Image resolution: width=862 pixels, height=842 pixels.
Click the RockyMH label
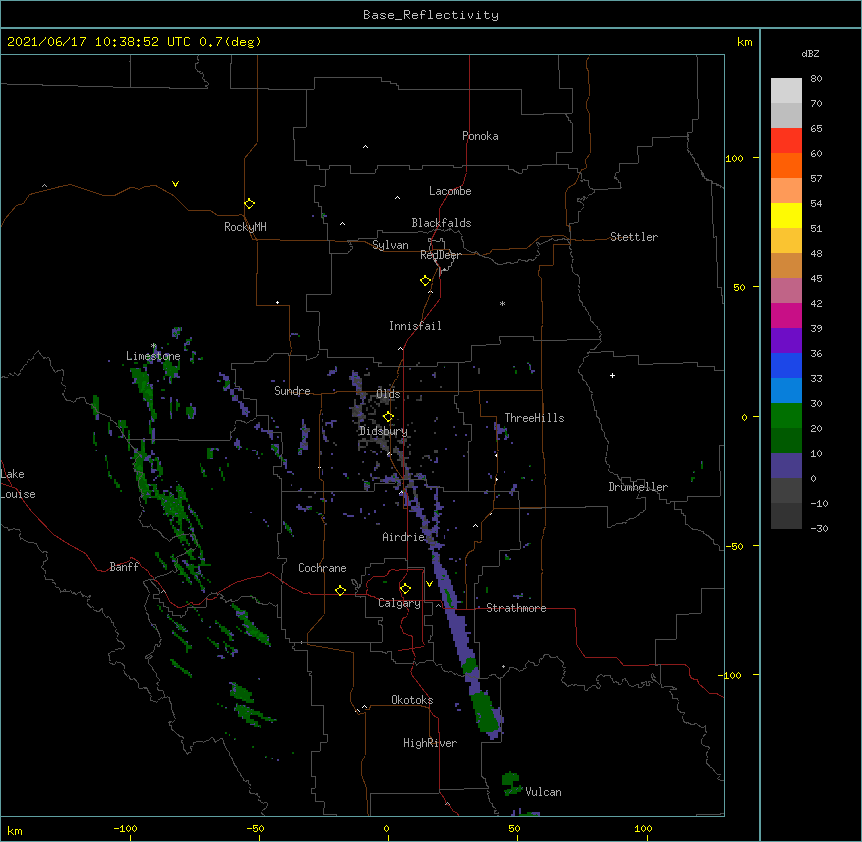click(x=245, y=227)
